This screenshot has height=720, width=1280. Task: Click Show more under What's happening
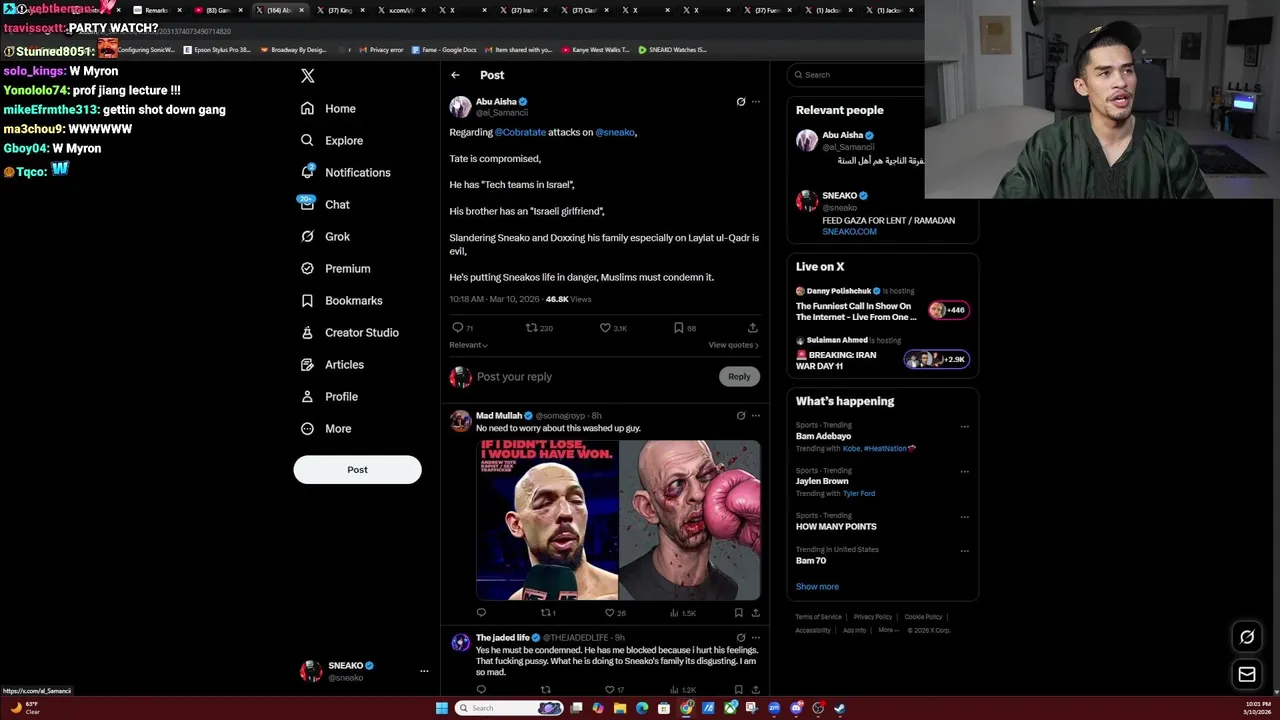click(x=817, y=586)
